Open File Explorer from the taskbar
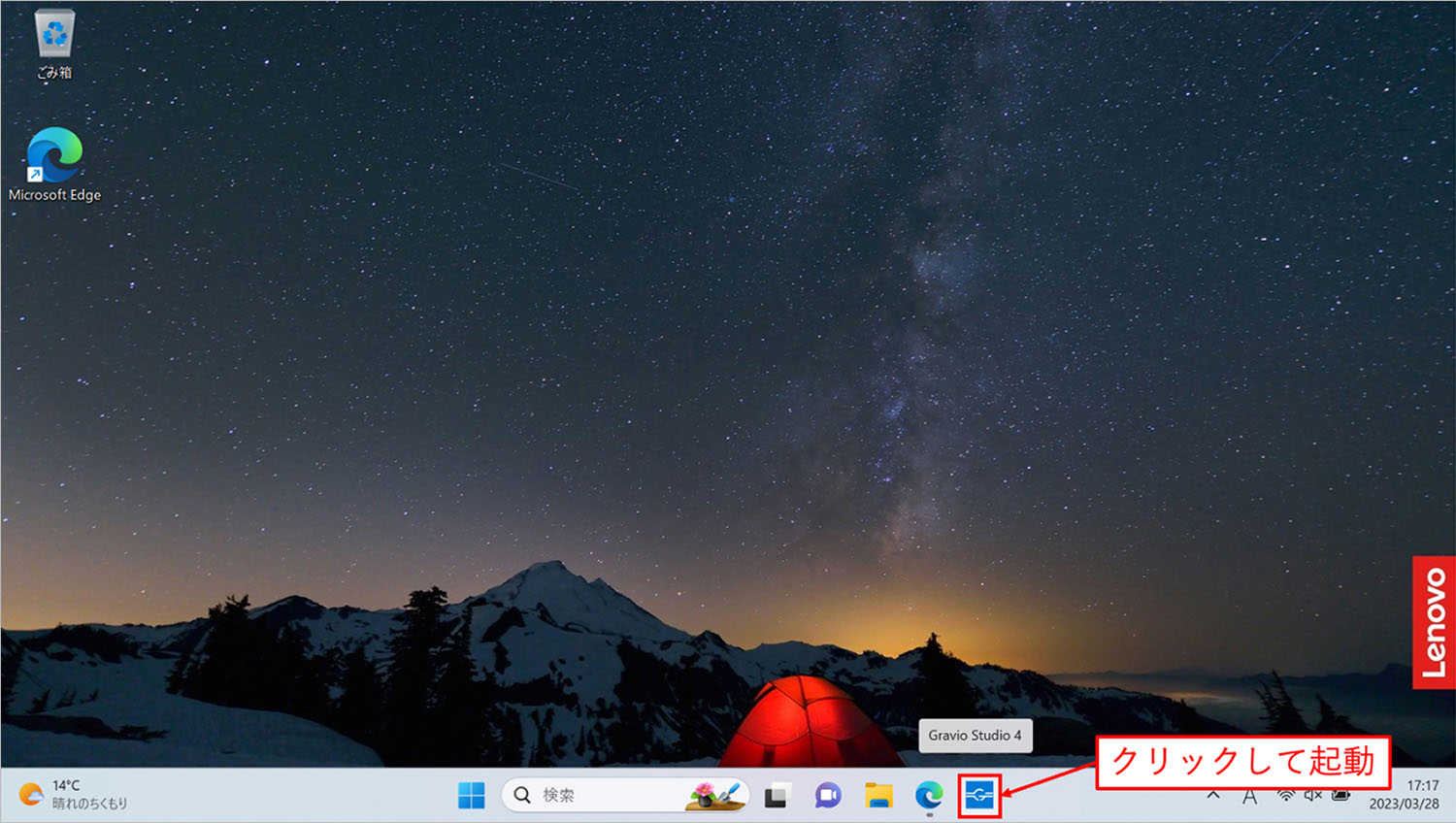Image resolution: width=1456 pixels, height=823 pixels. pos(878,796)
